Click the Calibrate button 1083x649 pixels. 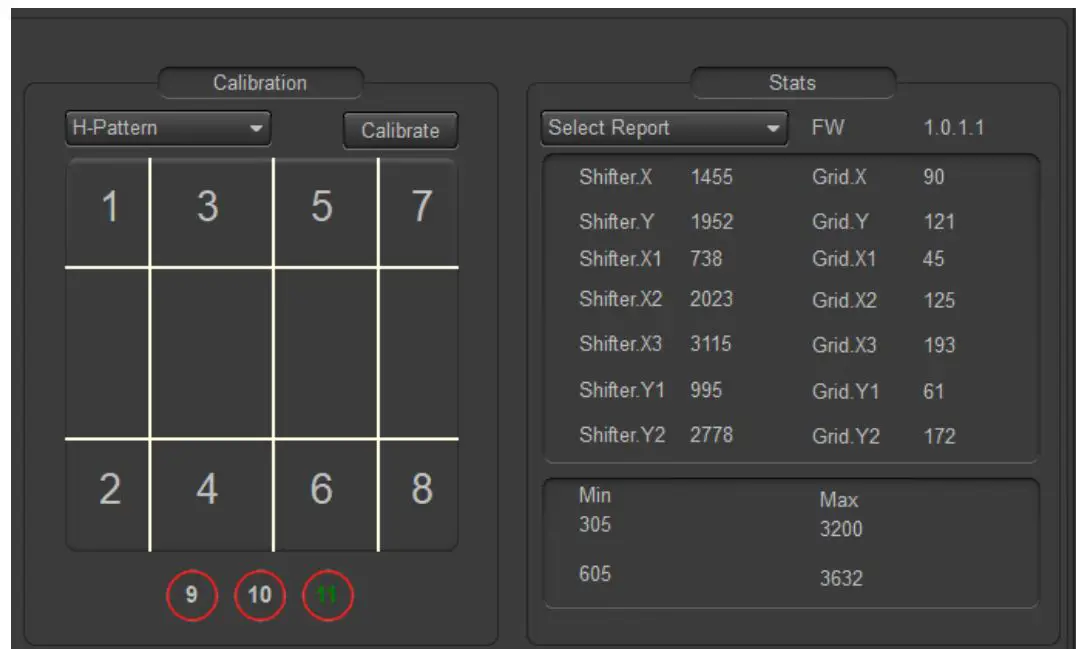click(399, 130)
